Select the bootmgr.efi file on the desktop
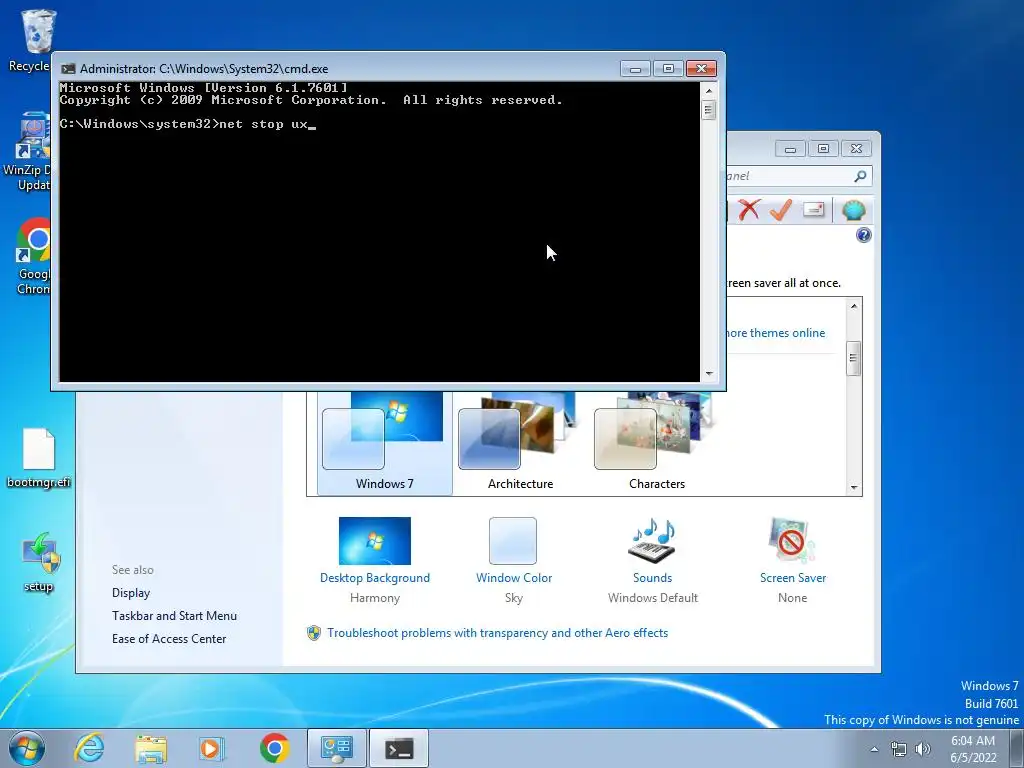This screenshot has height=768, width=1024. click(39, 458)
